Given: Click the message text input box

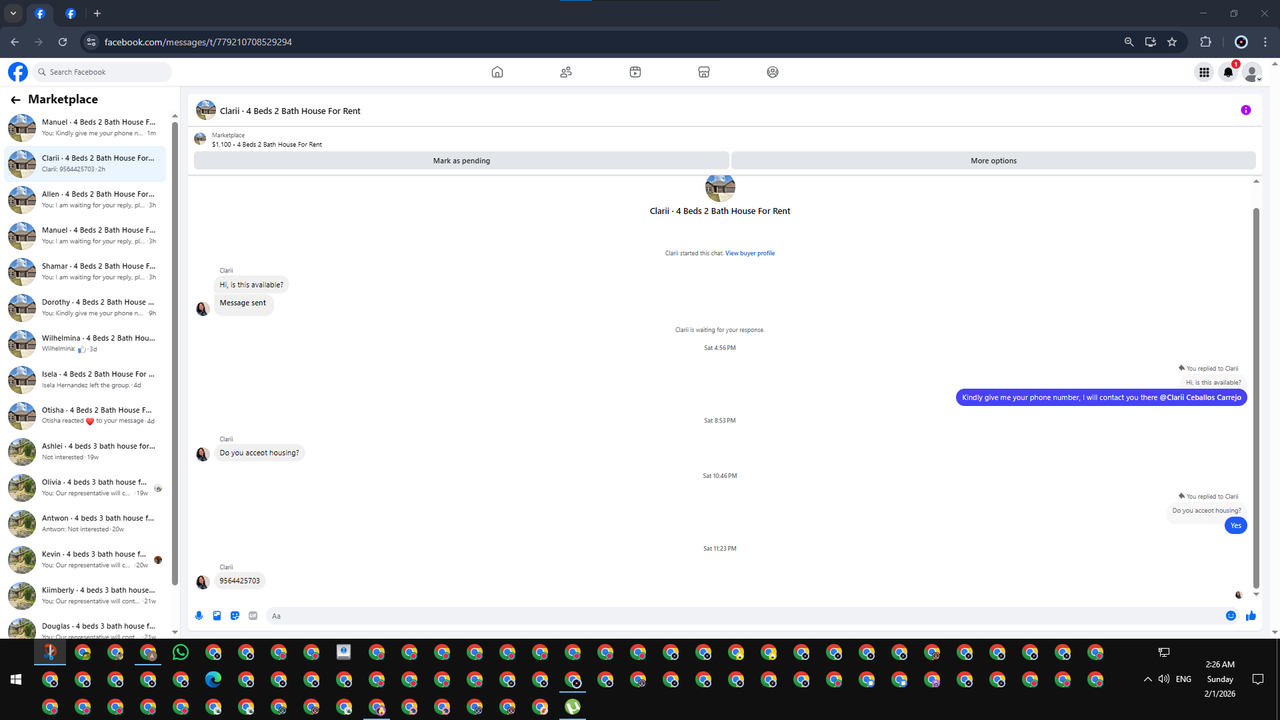Looking at the screenshot, I should click(x=742, y=616).
